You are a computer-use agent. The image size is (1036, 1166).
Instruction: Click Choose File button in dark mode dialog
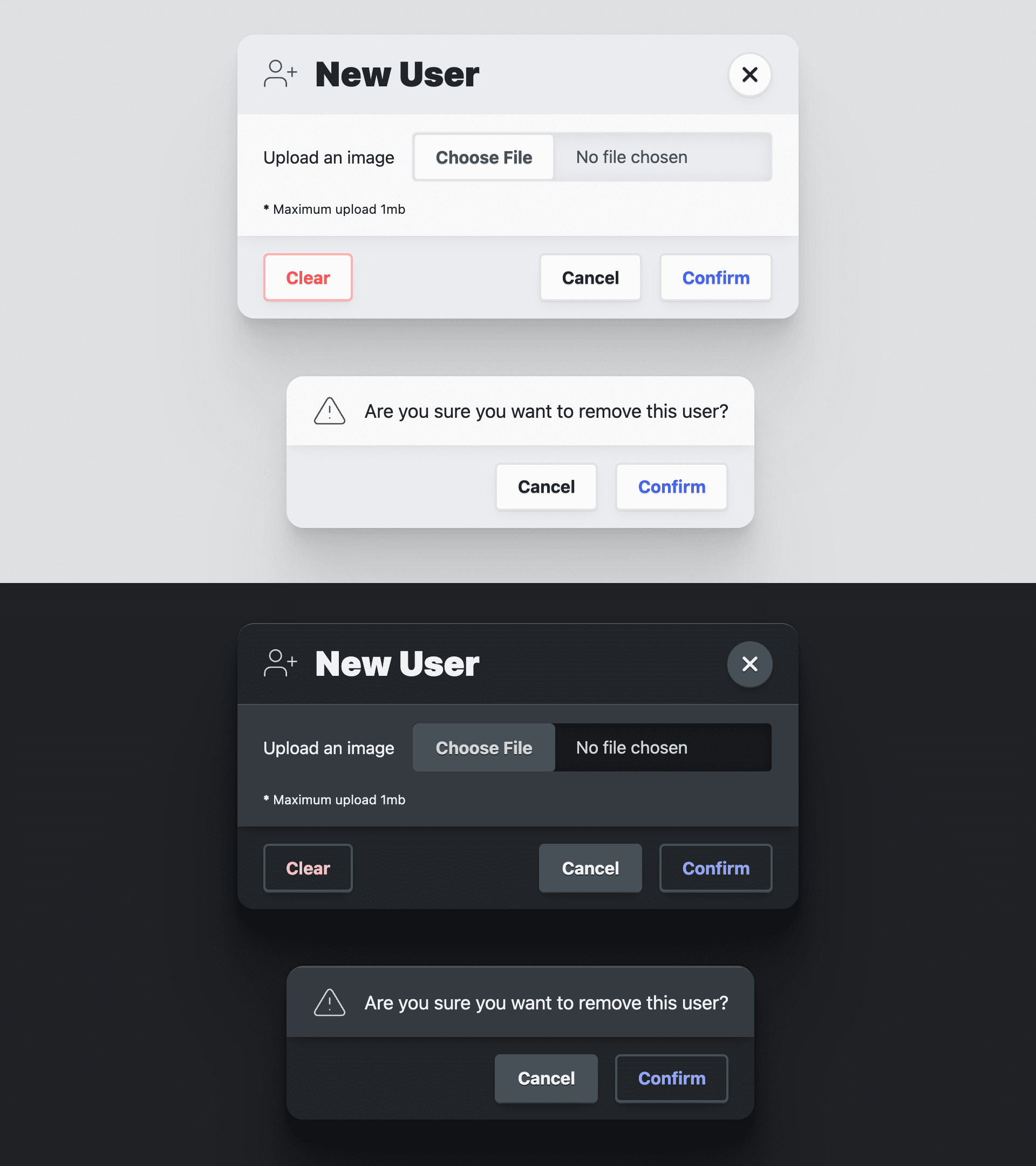484,747
